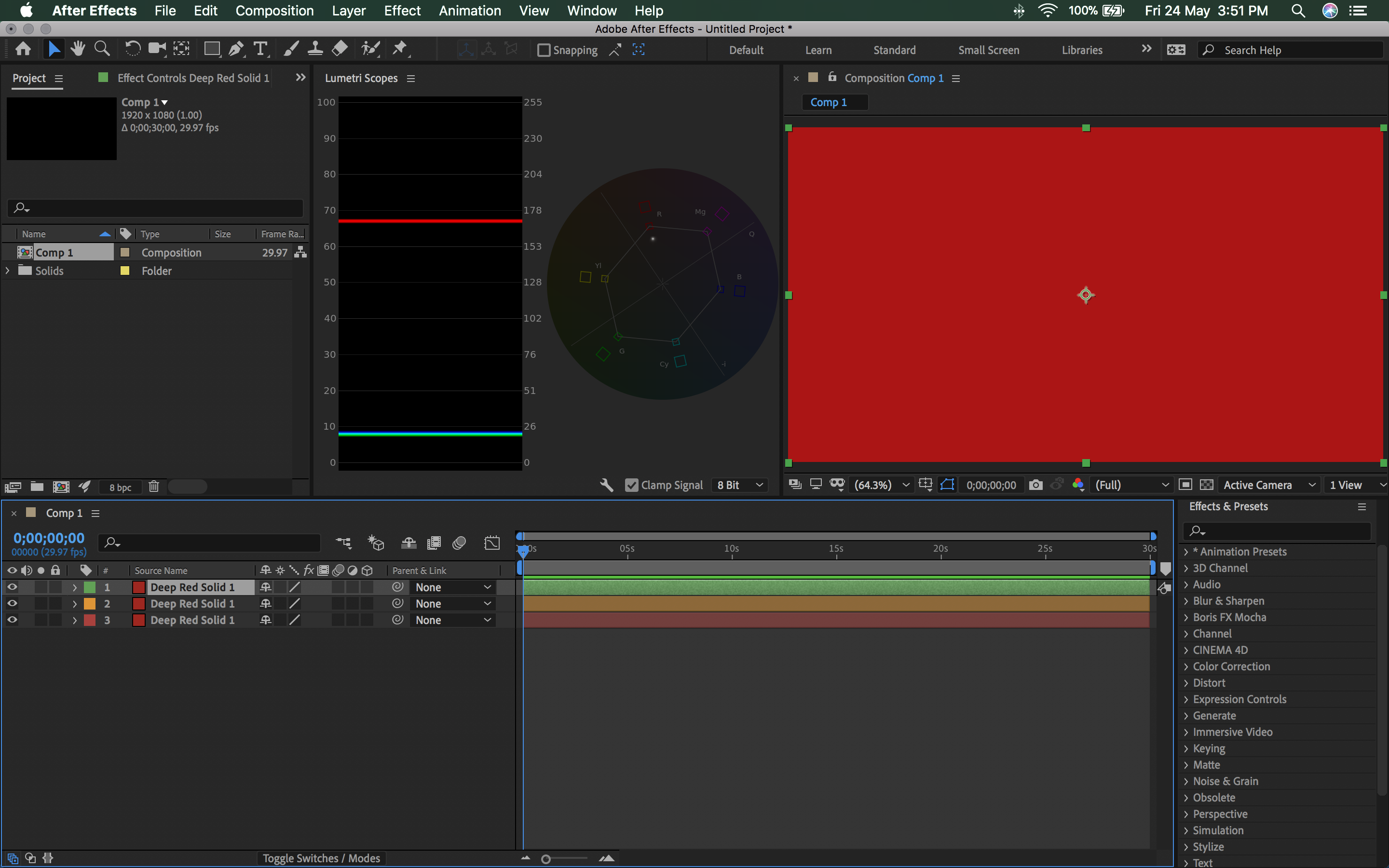Select the Pen tool
This screenshot has width=1389, height=868.
(x=236, y=49)
